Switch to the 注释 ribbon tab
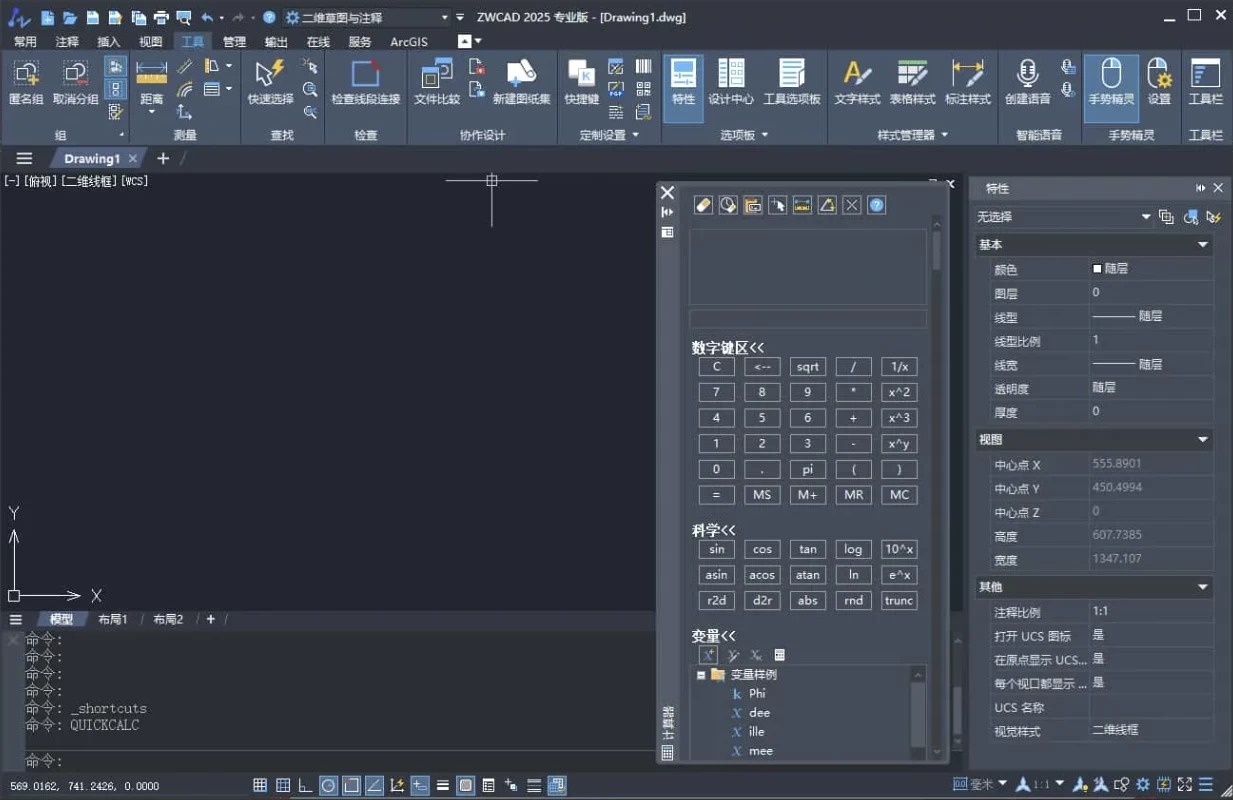Image resolution: width=1233 pixels, height=800 pixels. tap(67, 42)
